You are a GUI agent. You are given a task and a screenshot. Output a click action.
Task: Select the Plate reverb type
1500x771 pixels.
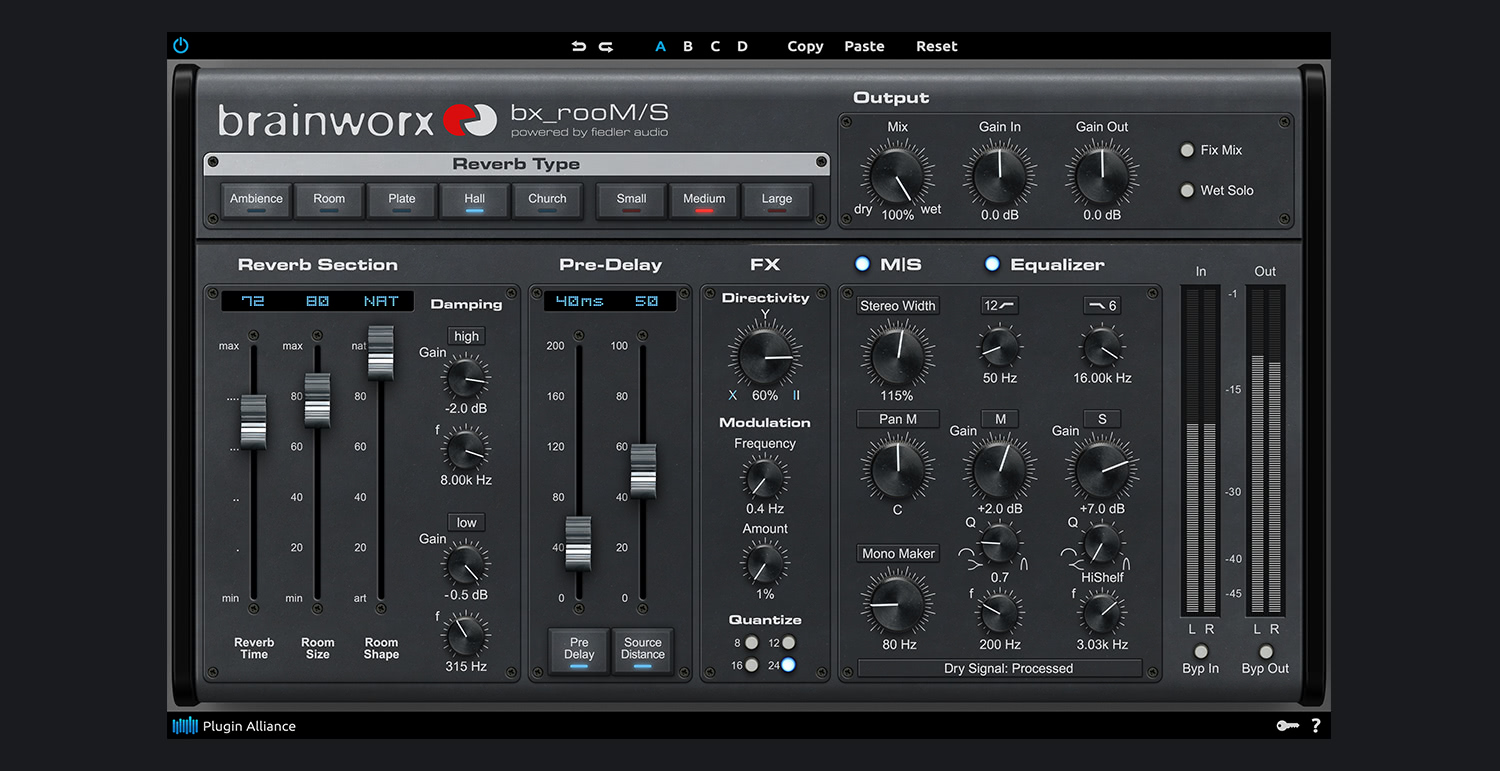402,200
